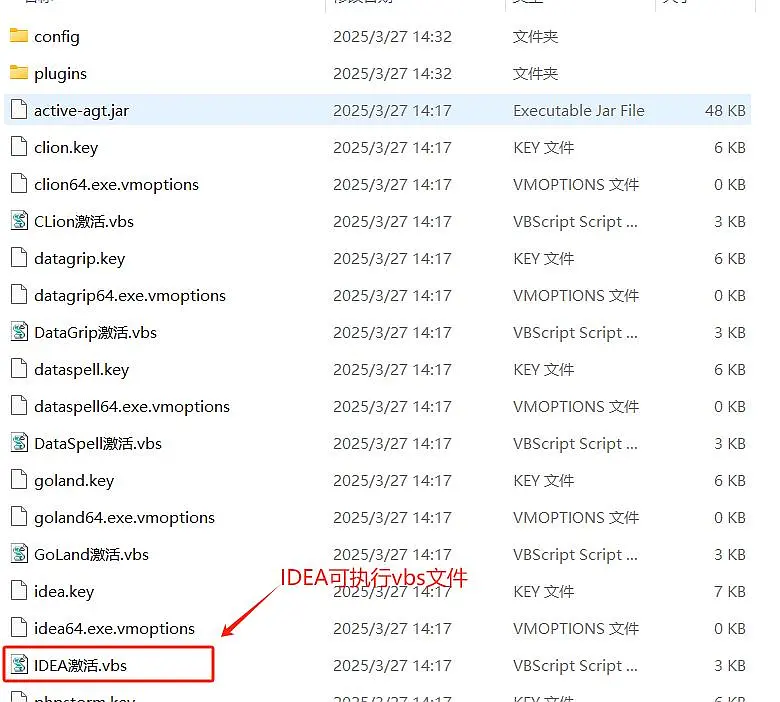Viewport: 780px width, 702px height.
Task: Click the 6 KB size of goland.key
Action: [x=730, y=481]
